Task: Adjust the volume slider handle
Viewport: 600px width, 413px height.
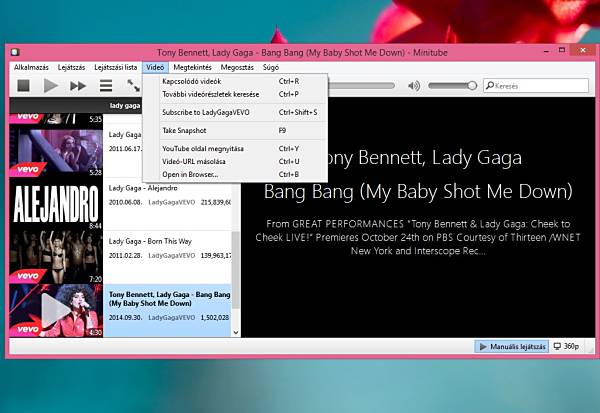Action: click(x=472, y=85)
